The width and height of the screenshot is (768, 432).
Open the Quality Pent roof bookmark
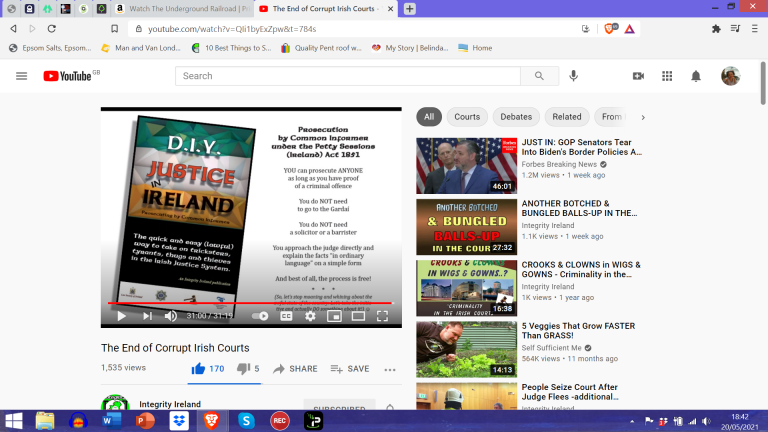click(x=321, y=48)
